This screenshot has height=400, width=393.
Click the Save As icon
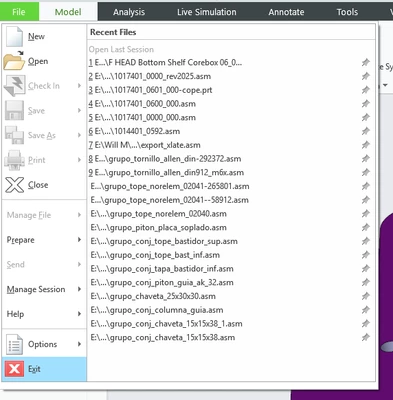(x=14, y=135)
